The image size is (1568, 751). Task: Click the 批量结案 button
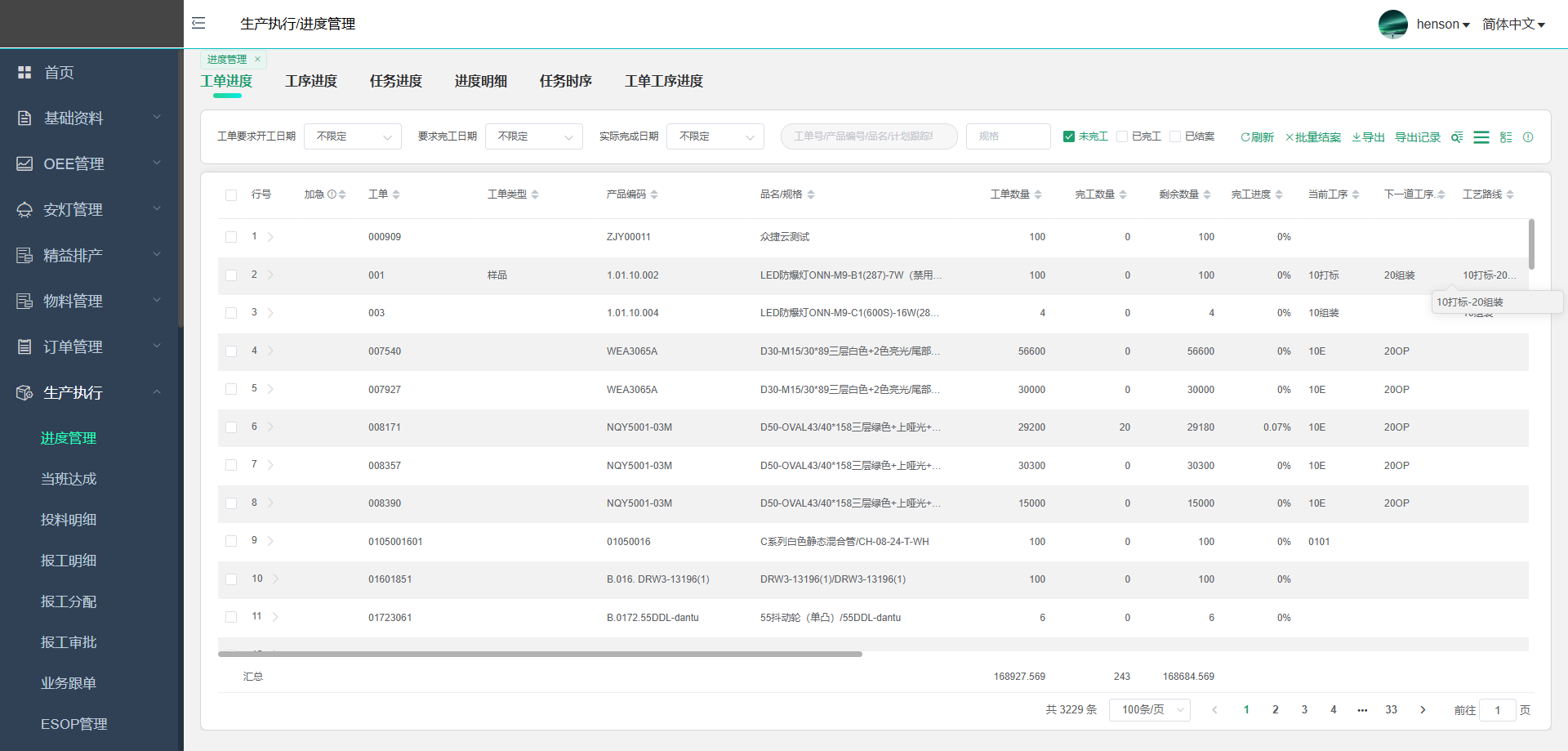coord(1313,137)
